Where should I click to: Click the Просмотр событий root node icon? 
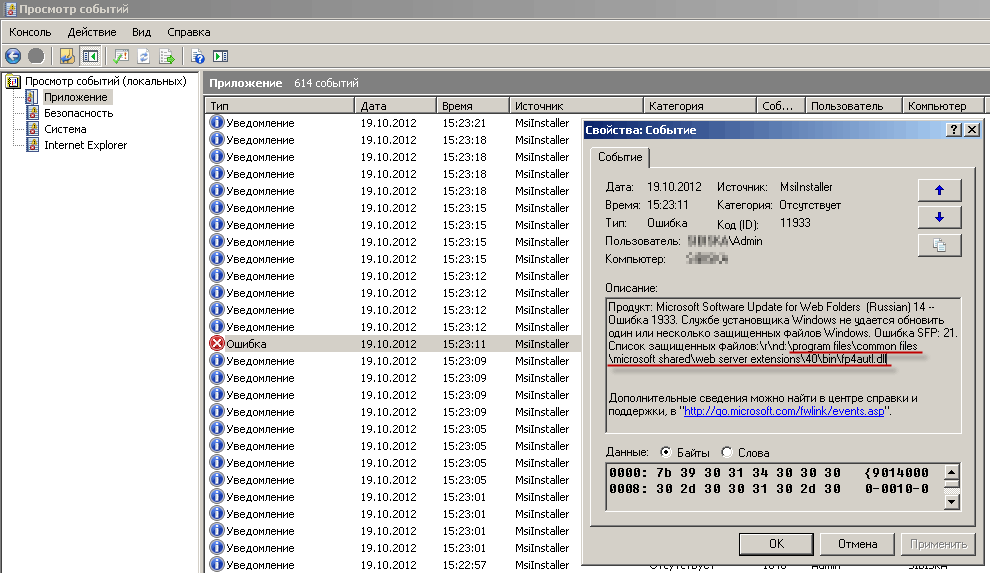(13, 81)
